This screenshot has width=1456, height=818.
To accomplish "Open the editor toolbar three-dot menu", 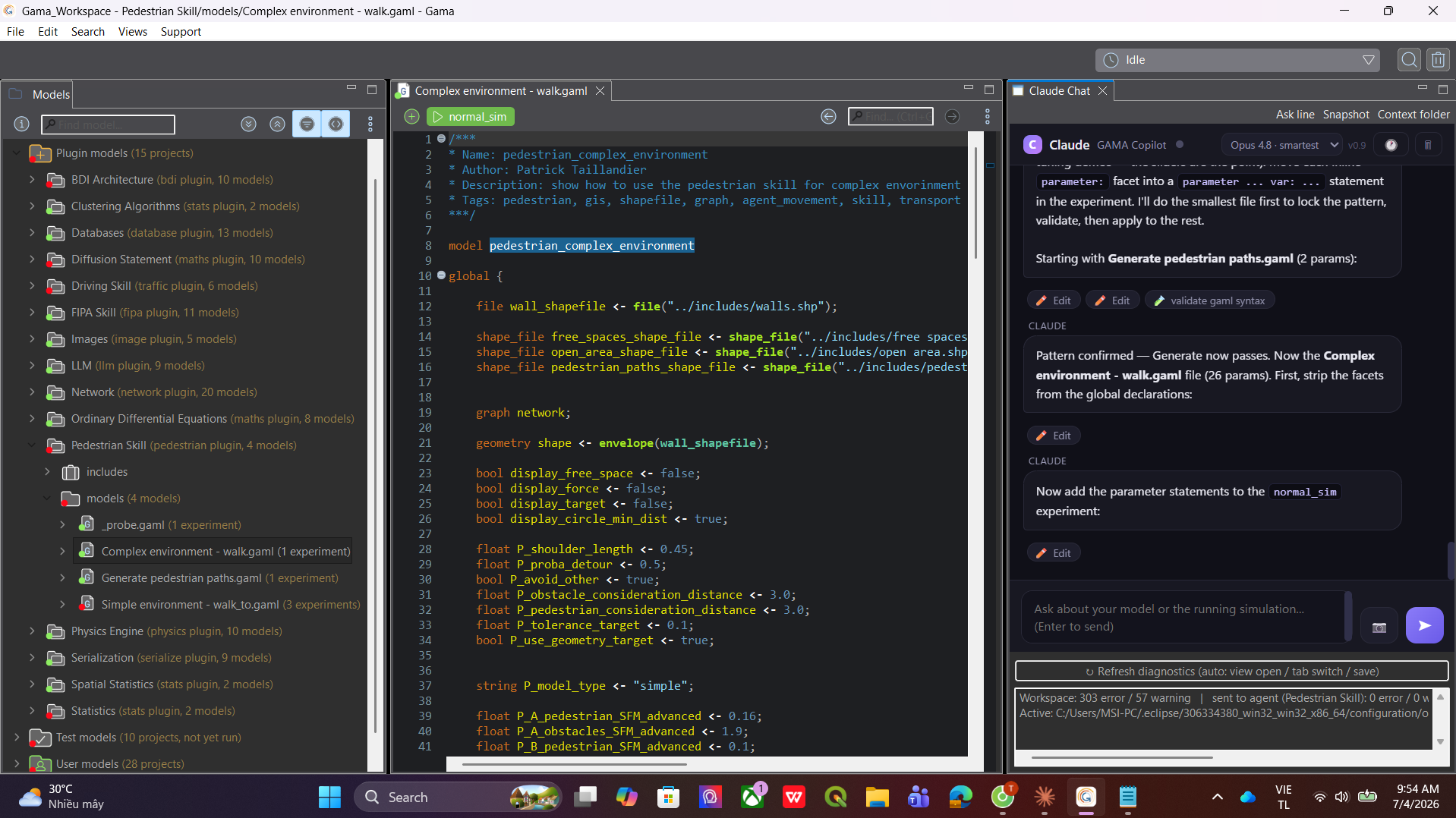I will click(x=988, y=117).
